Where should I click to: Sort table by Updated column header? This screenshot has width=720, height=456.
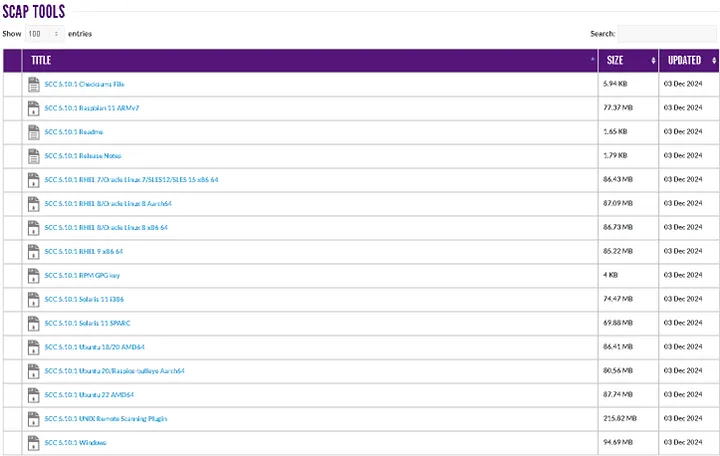[689, 60]
